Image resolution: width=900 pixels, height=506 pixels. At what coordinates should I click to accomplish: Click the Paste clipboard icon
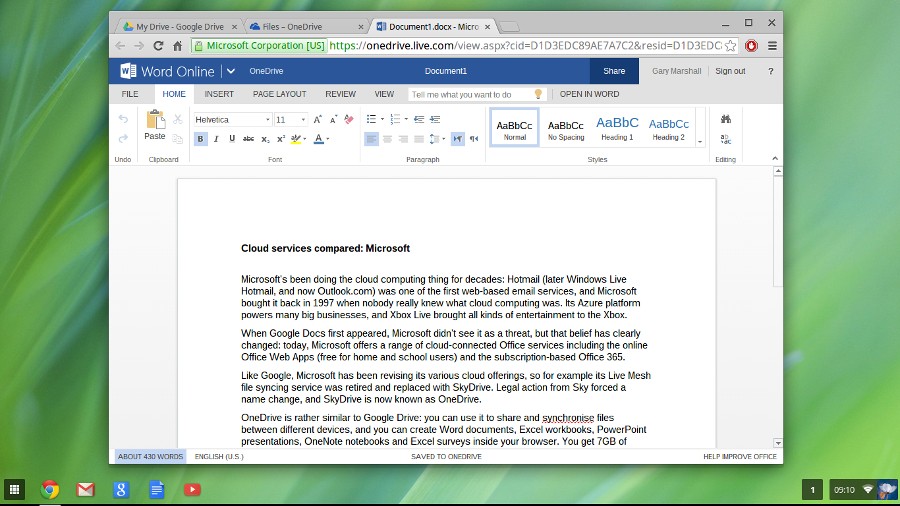(x=155, y=121)
